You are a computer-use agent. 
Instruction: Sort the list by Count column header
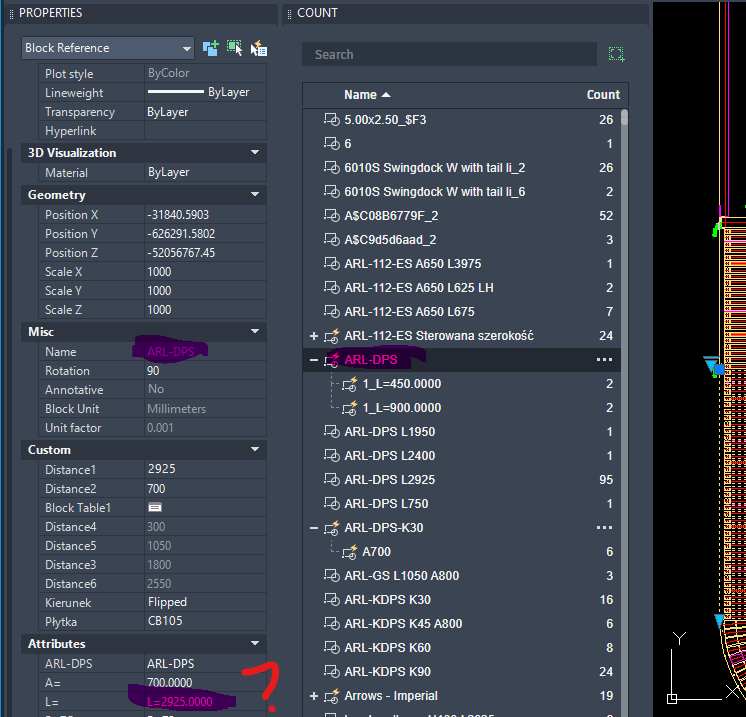point(603,95)
